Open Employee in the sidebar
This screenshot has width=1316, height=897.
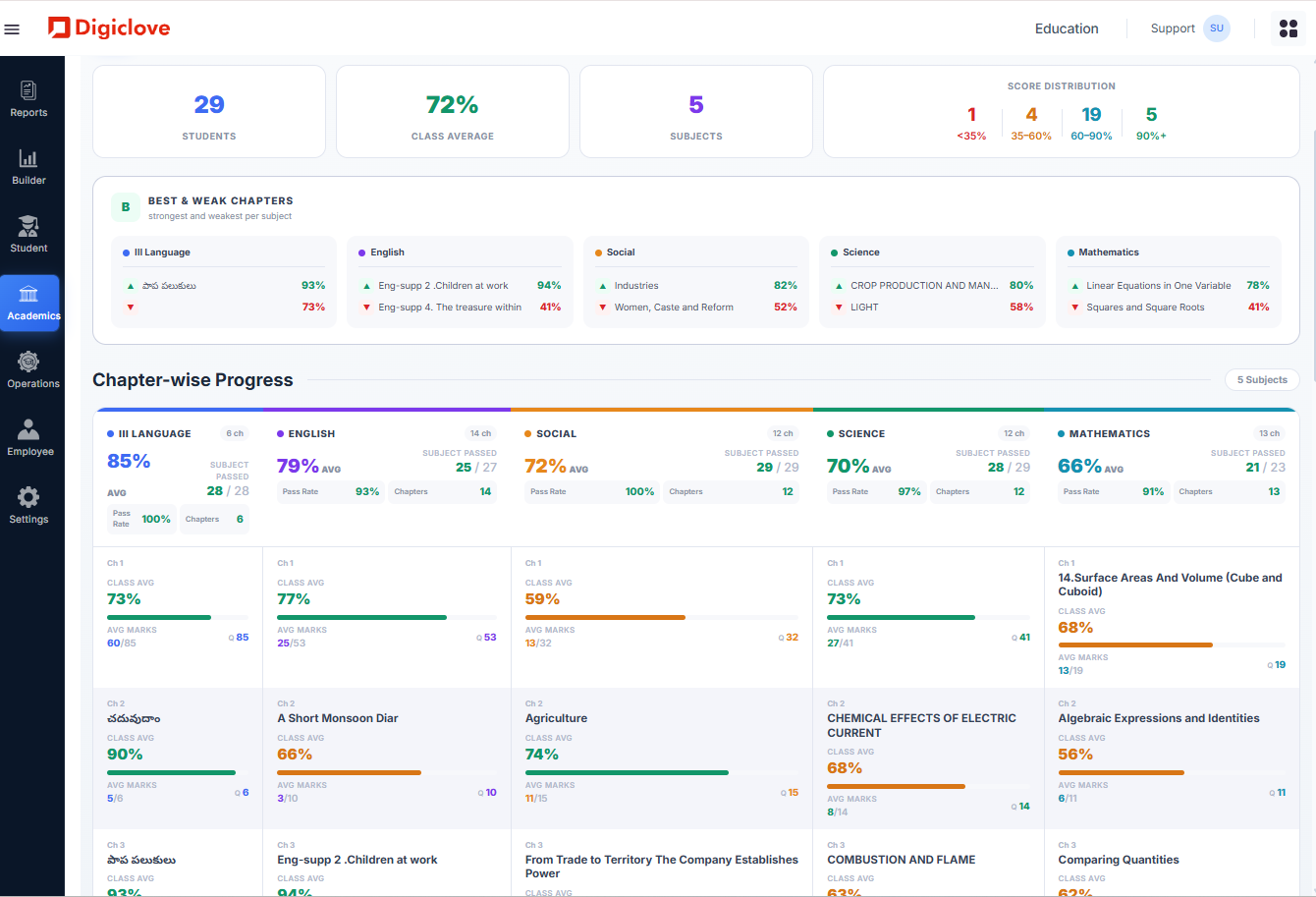pos(29,439)
